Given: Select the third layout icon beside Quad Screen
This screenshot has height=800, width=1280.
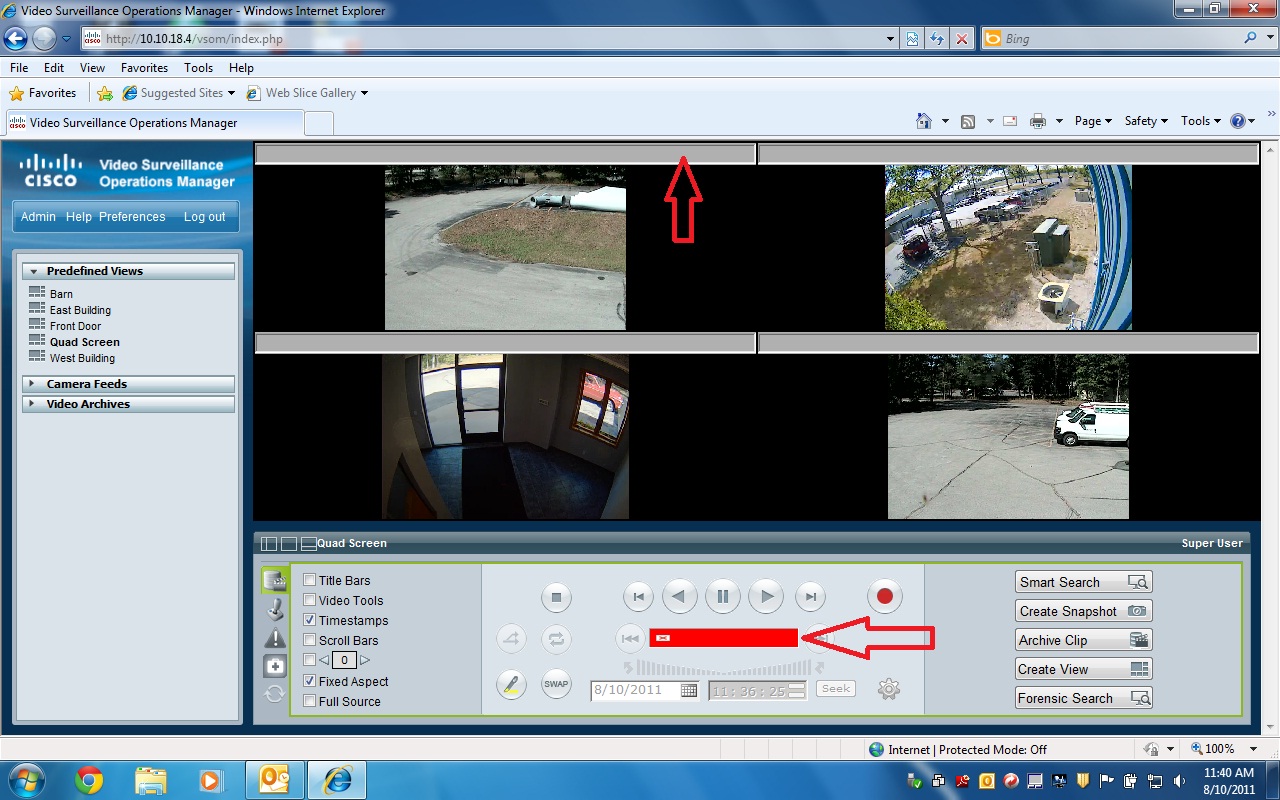Looking at the screenshot, I should (x=309, y=544).
